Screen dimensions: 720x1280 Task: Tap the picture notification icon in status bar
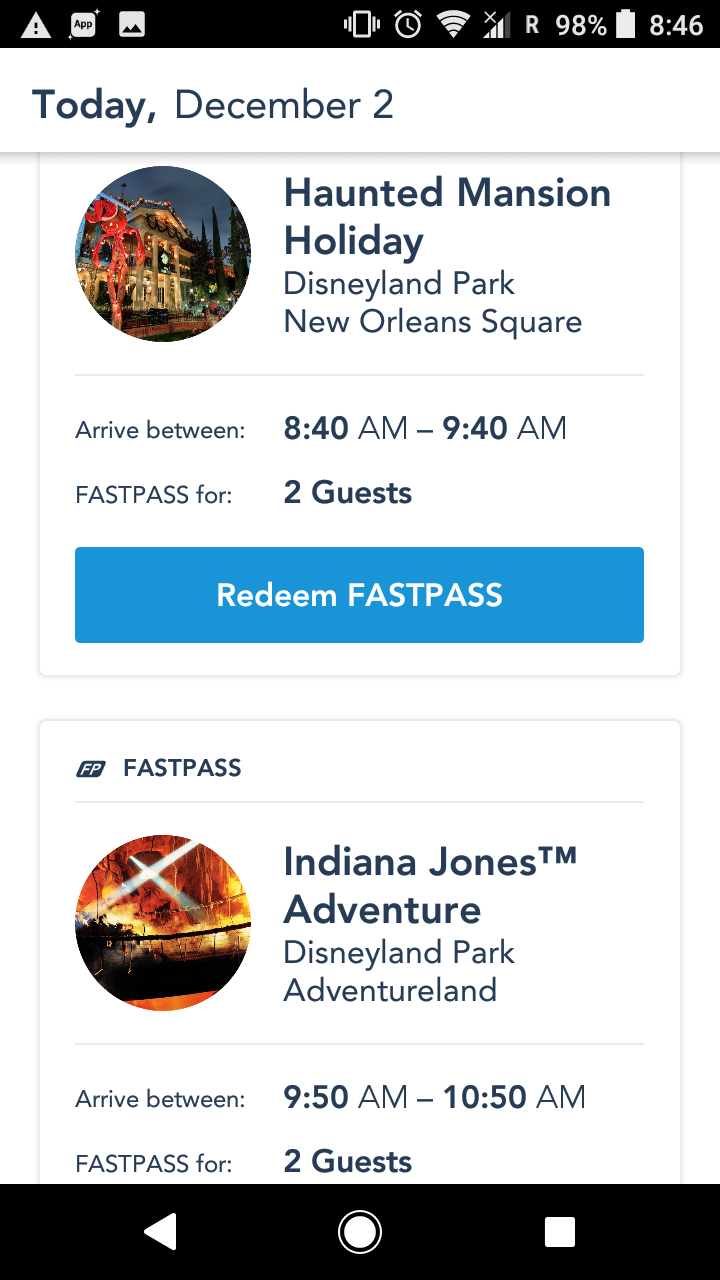[x=132, y=25]
